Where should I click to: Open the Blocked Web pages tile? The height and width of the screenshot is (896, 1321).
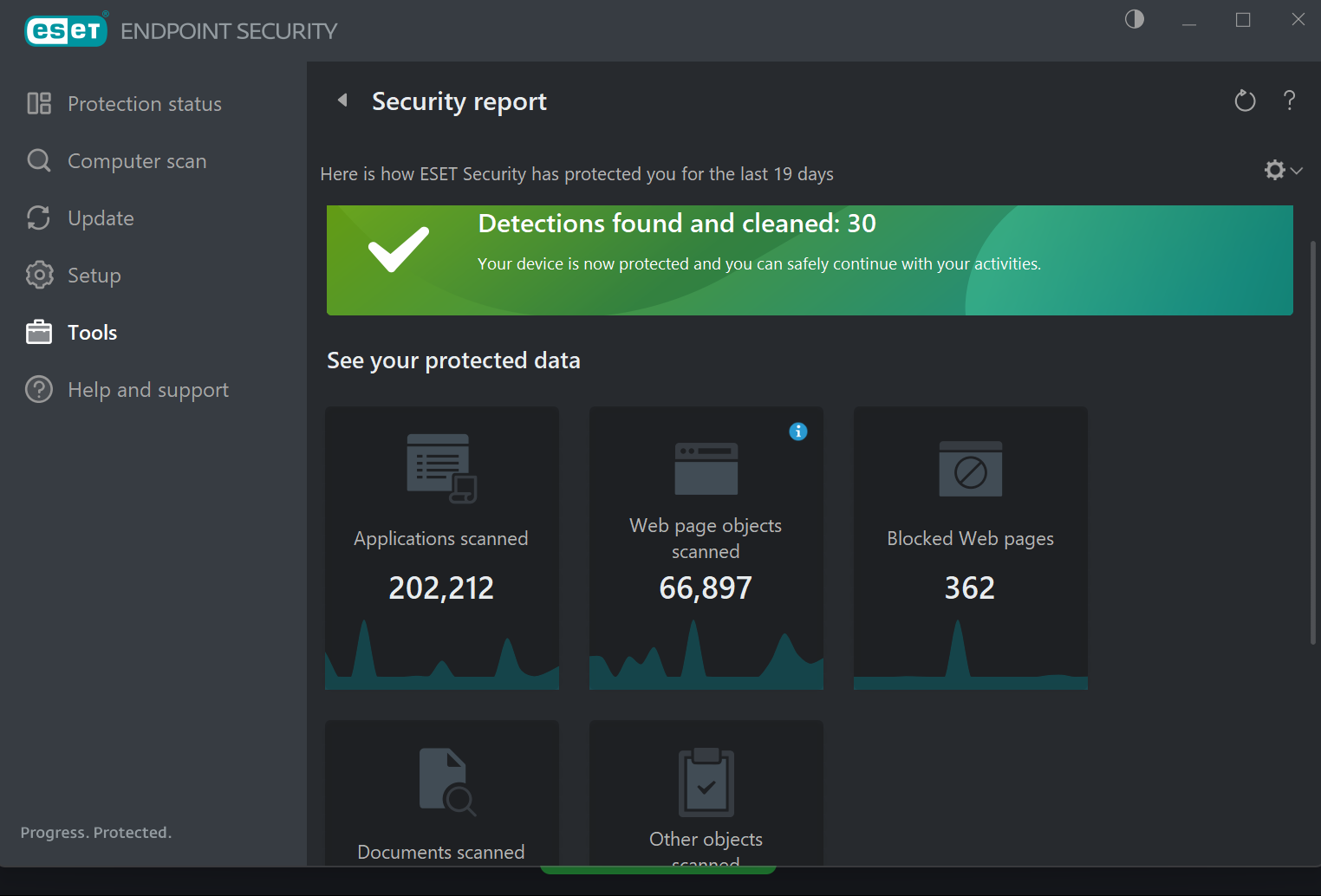coord(971,548)
